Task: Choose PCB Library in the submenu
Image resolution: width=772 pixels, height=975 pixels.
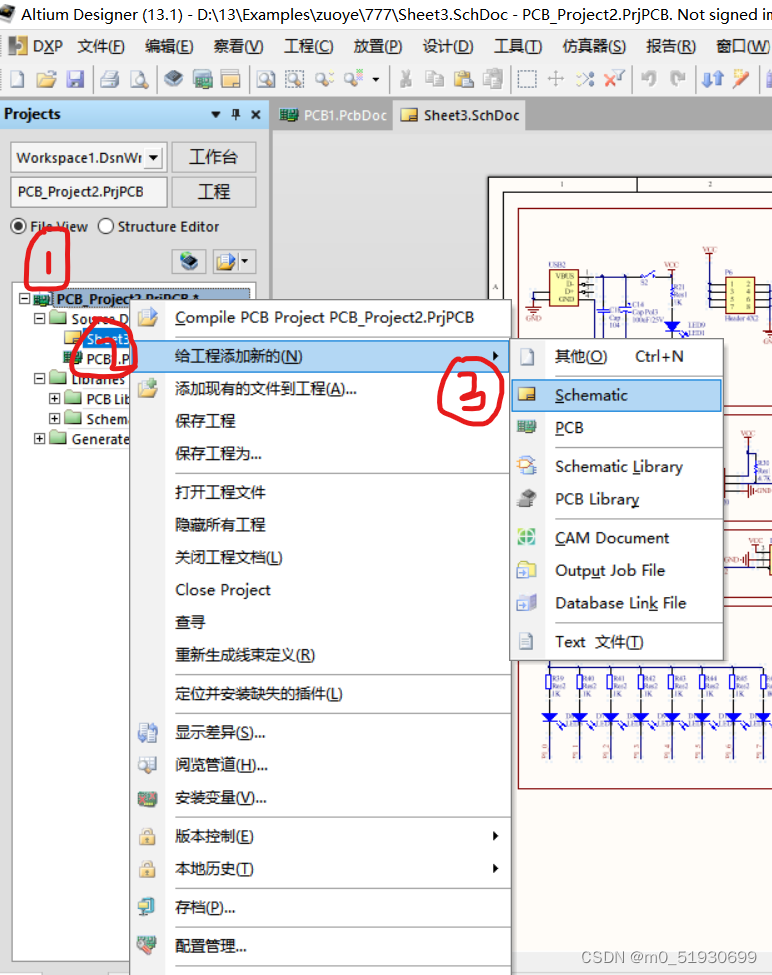Action: coord(617,499)
